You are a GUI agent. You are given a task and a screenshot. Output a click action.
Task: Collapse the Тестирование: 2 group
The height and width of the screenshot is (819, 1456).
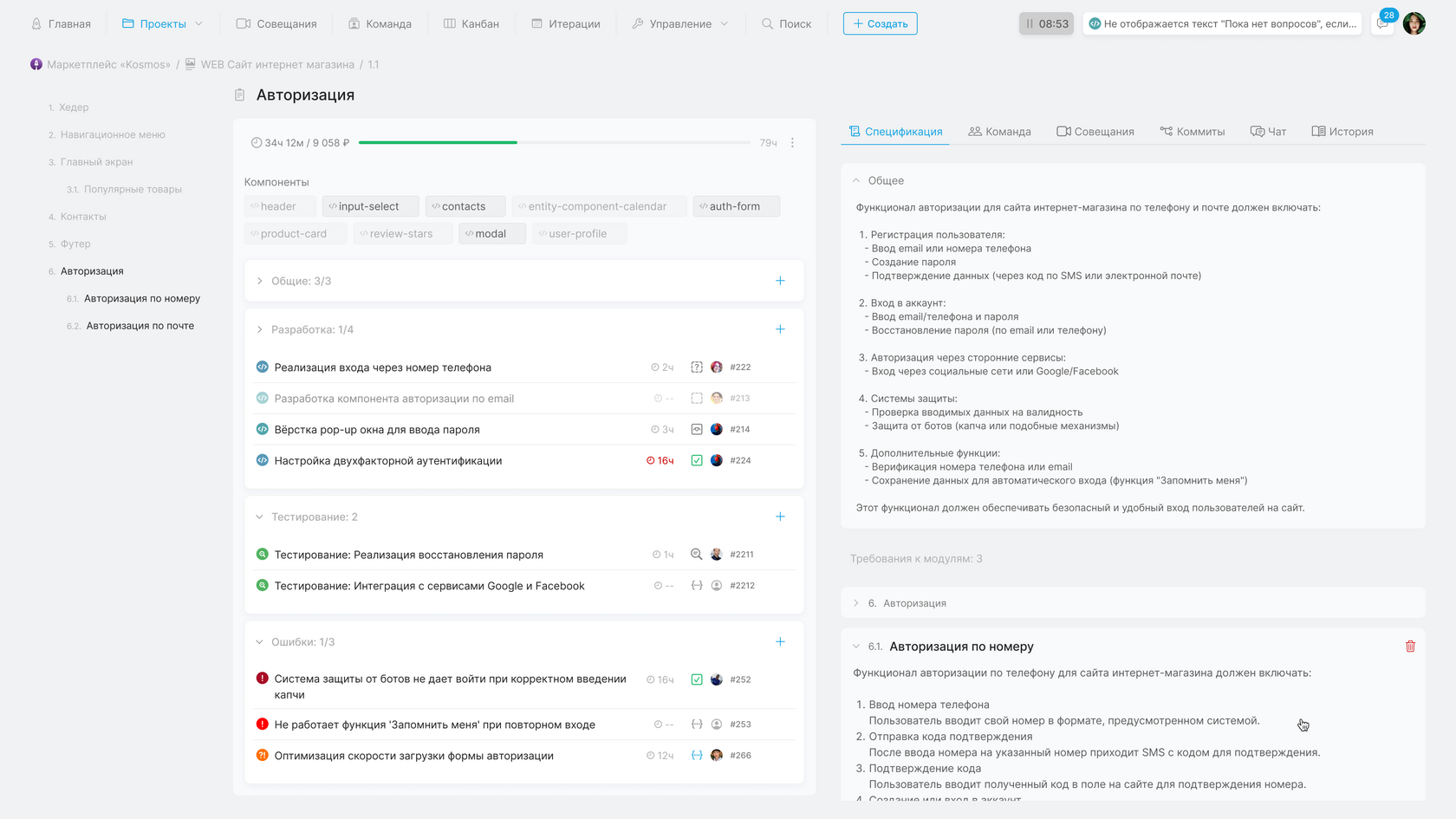click(259, 517)
